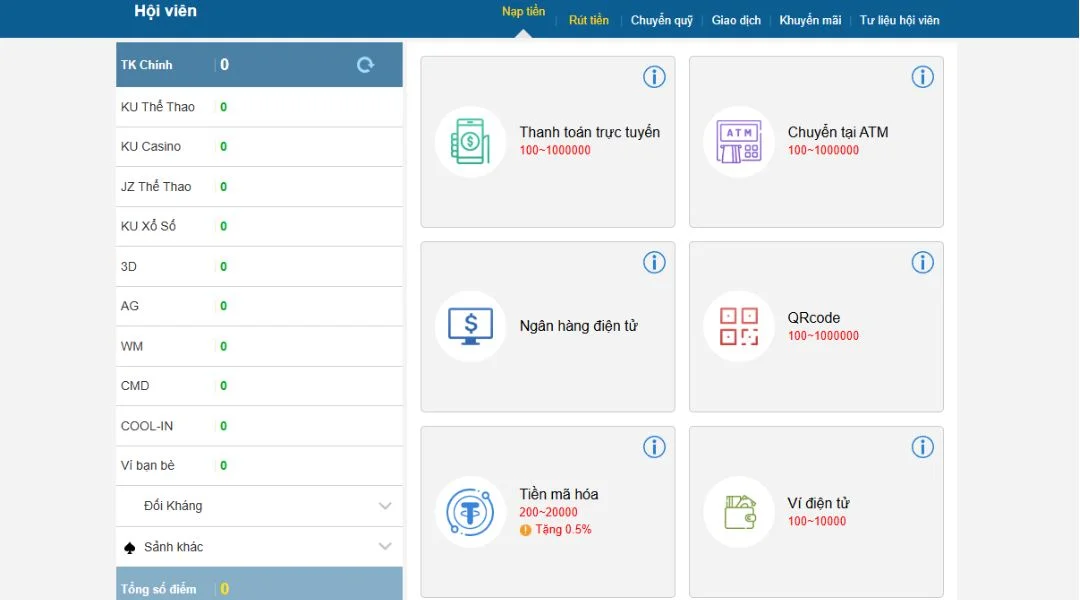Open info for Chuyển tại ATM
The width and height of the screenshot is (1080, 600).
point(922,76)
